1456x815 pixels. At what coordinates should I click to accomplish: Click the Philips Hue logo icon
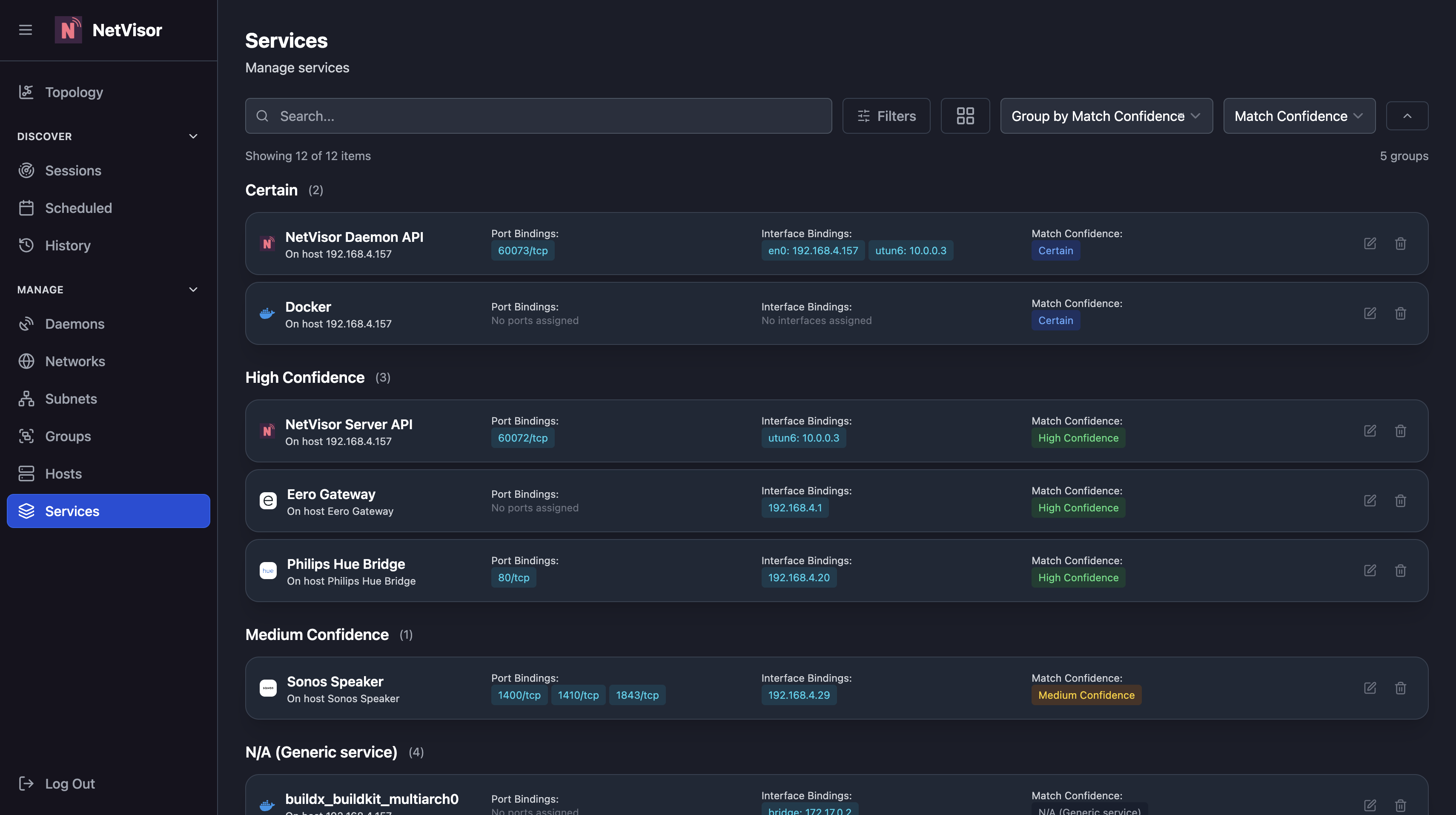[x=268, y=571]
